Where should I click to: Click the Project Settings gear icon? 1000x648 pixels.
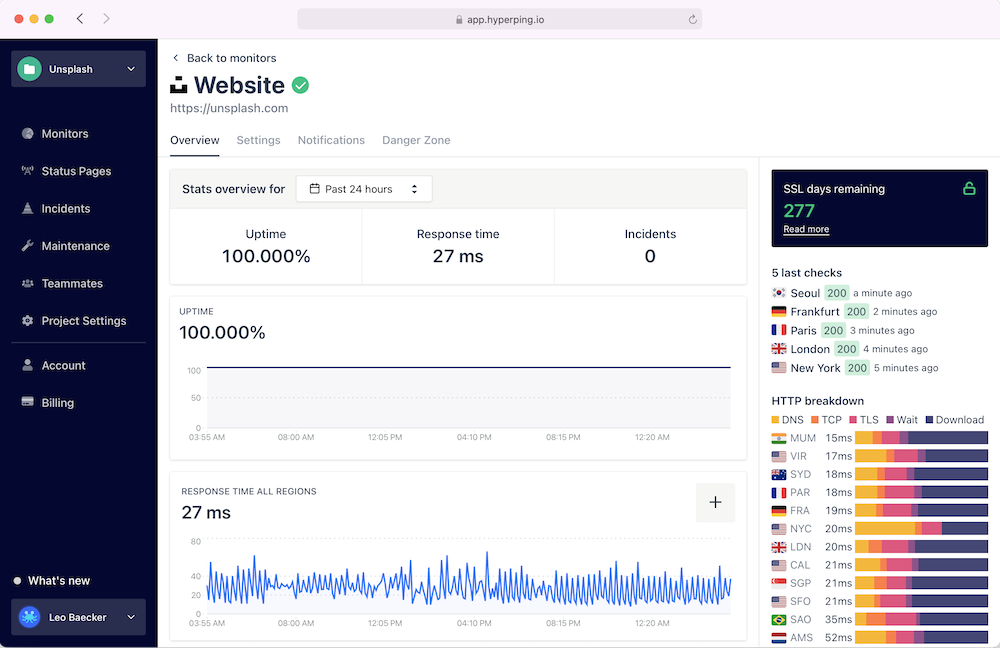click(x=28, y=321)
